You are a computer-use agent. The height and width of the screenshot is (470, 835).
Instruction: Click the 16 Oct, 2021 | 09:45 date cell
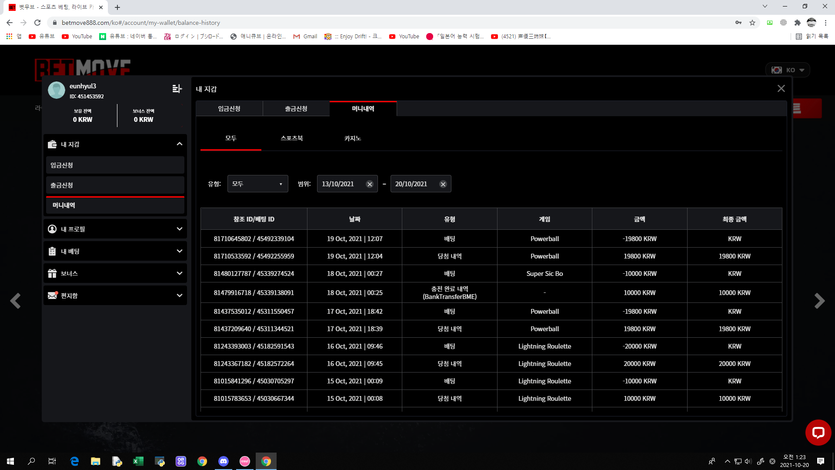[355, 364]
